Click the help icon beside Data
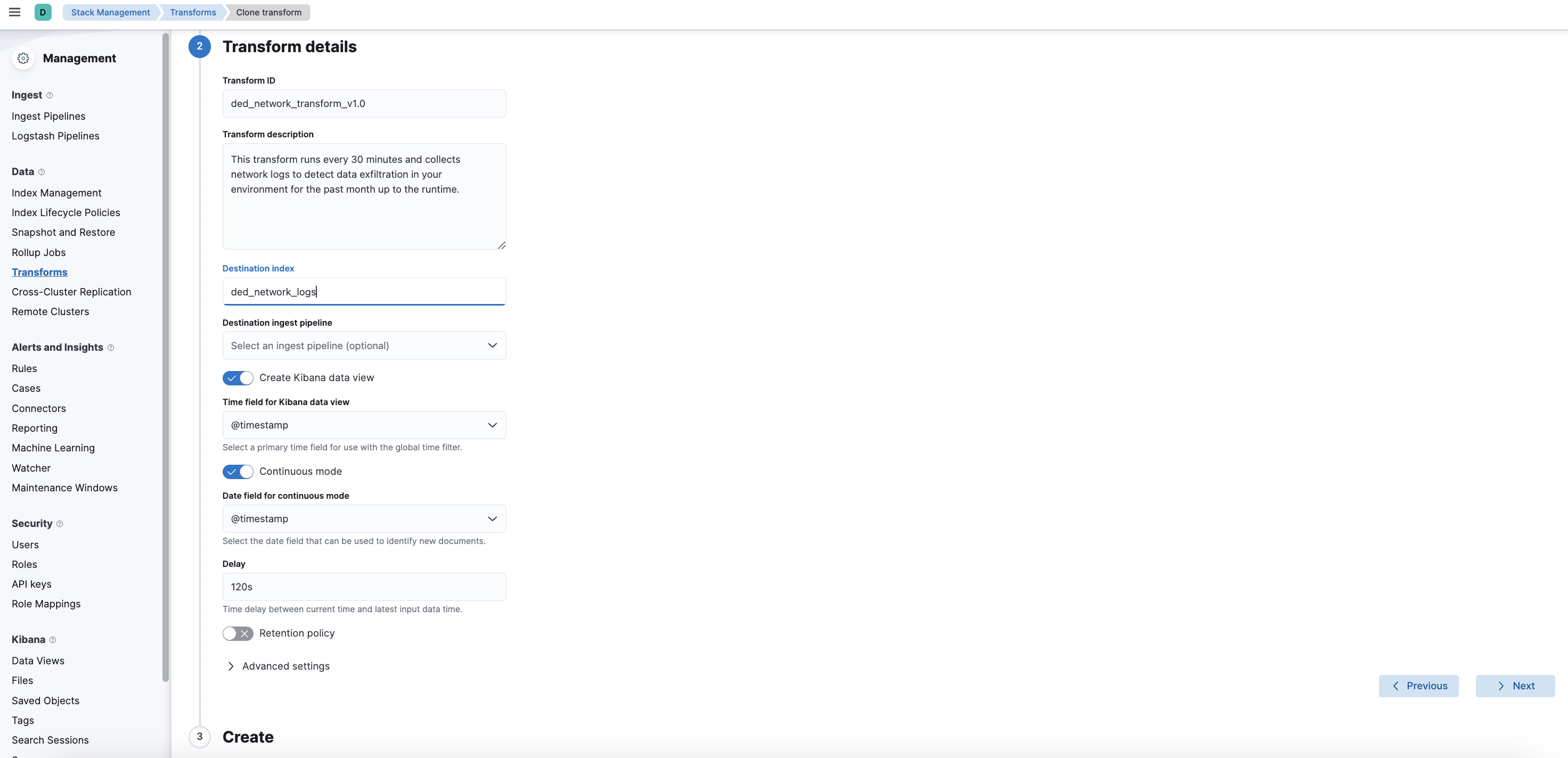The height and width of the screenshot is (758, 1568). (x=42, y=172)
